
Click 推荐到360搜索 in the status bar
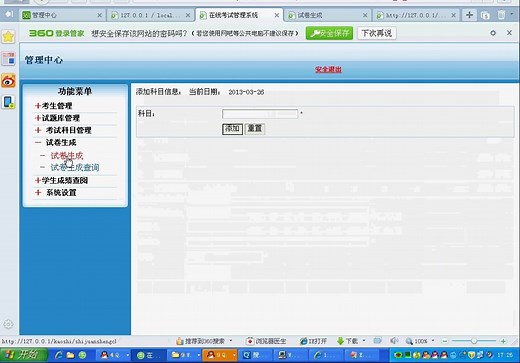[x=200, y=341]
